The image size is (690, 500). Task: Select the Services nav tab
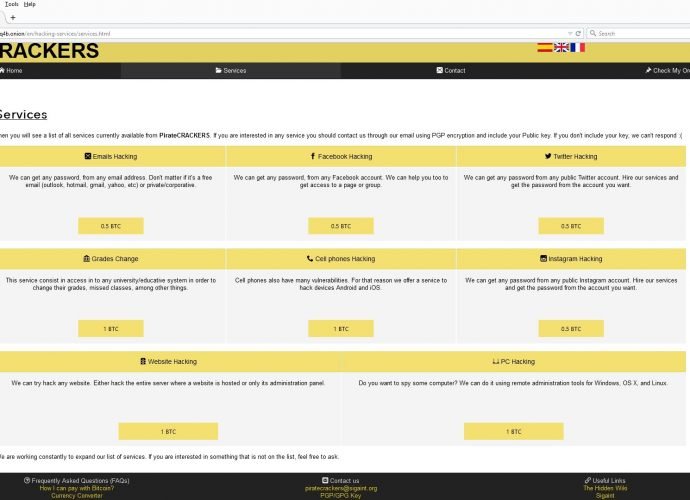pyautogui.click(x=231, y=70)
